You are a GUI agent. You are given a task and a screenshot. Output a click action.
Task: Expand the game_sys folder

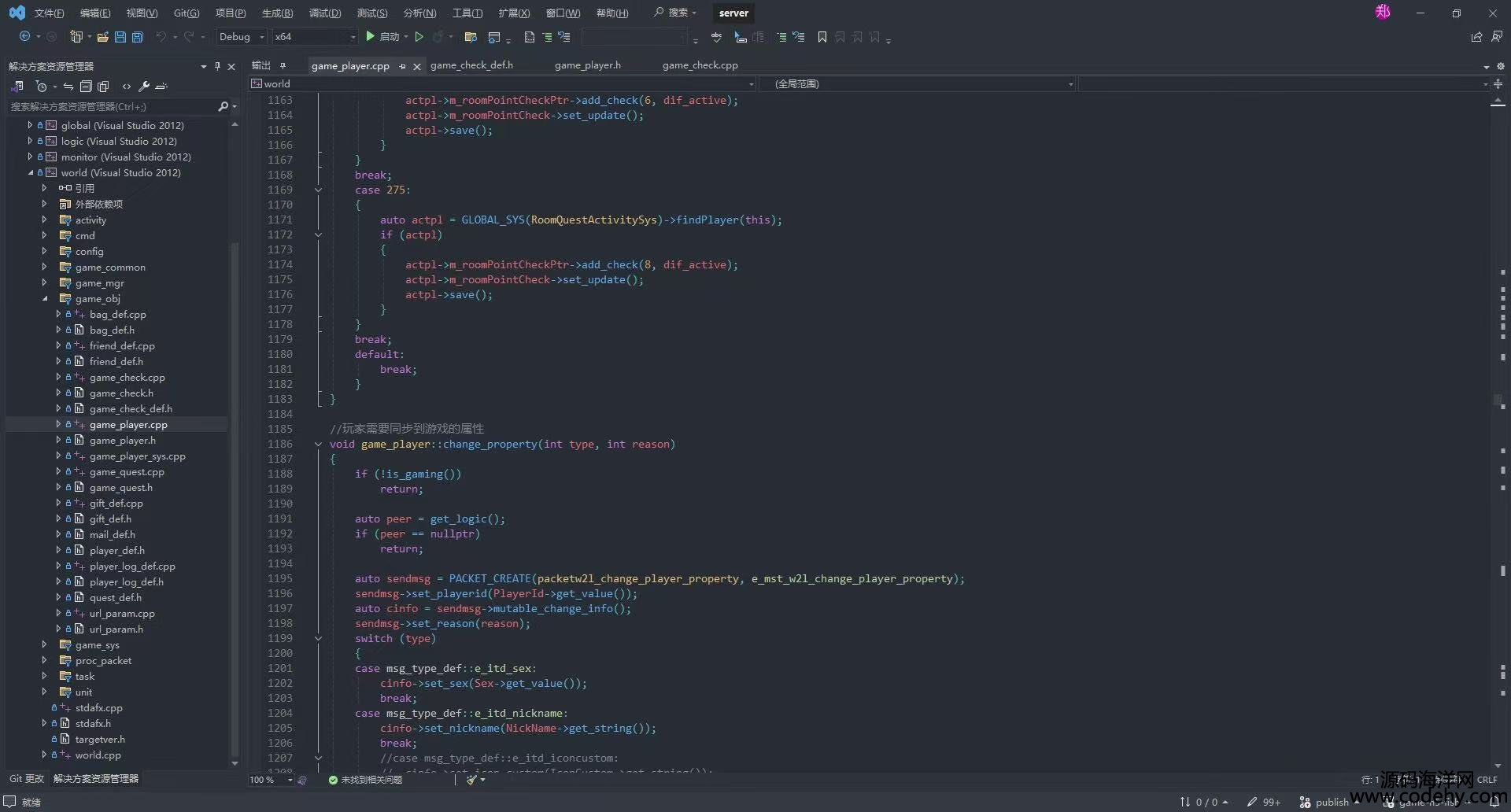click(45, 644)
